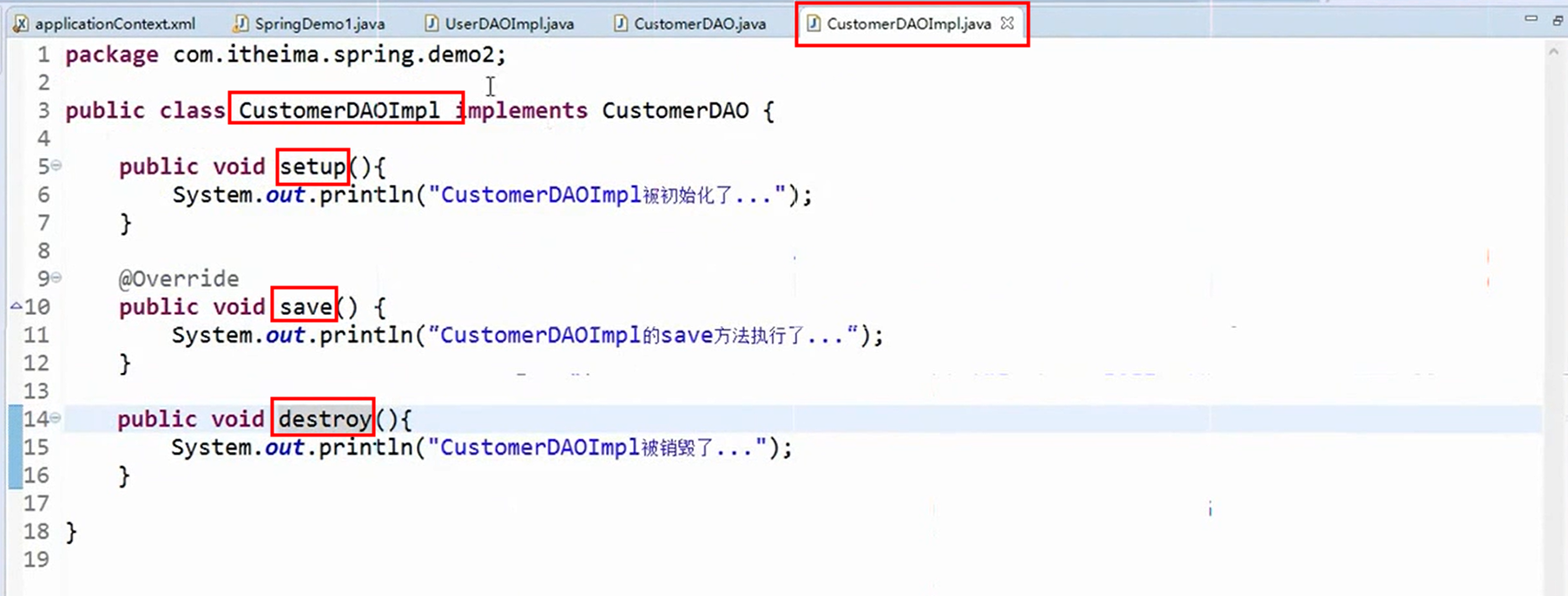Collapse the setup method at line 5
This screenshot has width=1568, height=596.
tap(56, 165)
